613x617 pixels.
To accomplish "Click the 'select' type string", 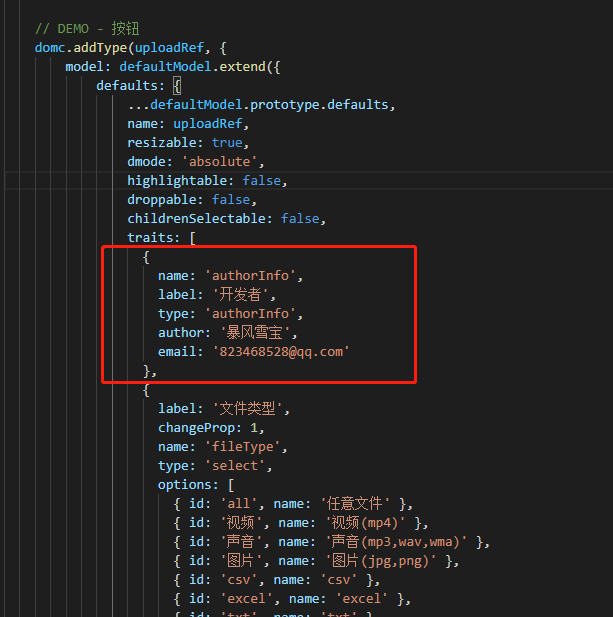I will 234,465.
